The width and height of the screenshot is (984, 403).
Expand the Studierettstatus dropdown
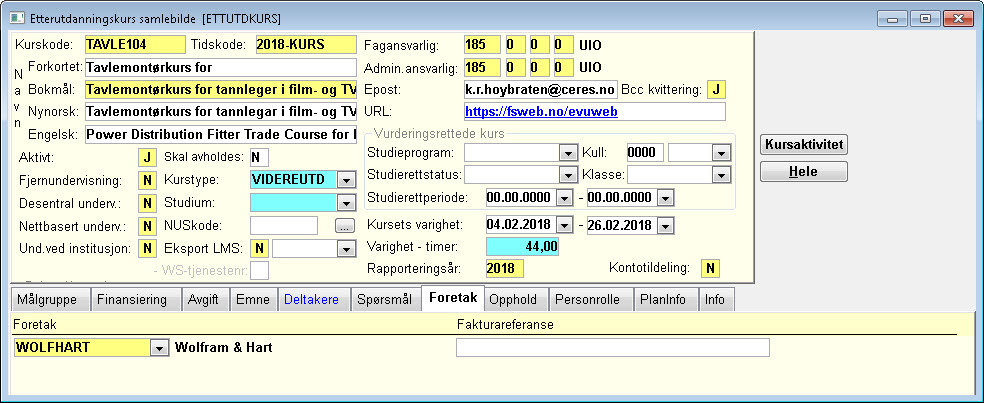coord(568,175)
